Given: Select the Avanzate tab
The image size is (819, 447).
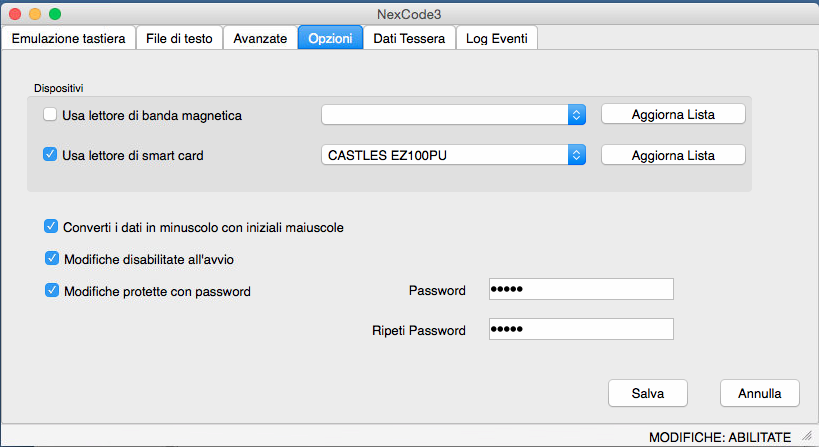Looking at the screenshot, I should pyautogui.click(x=260, y=38).
